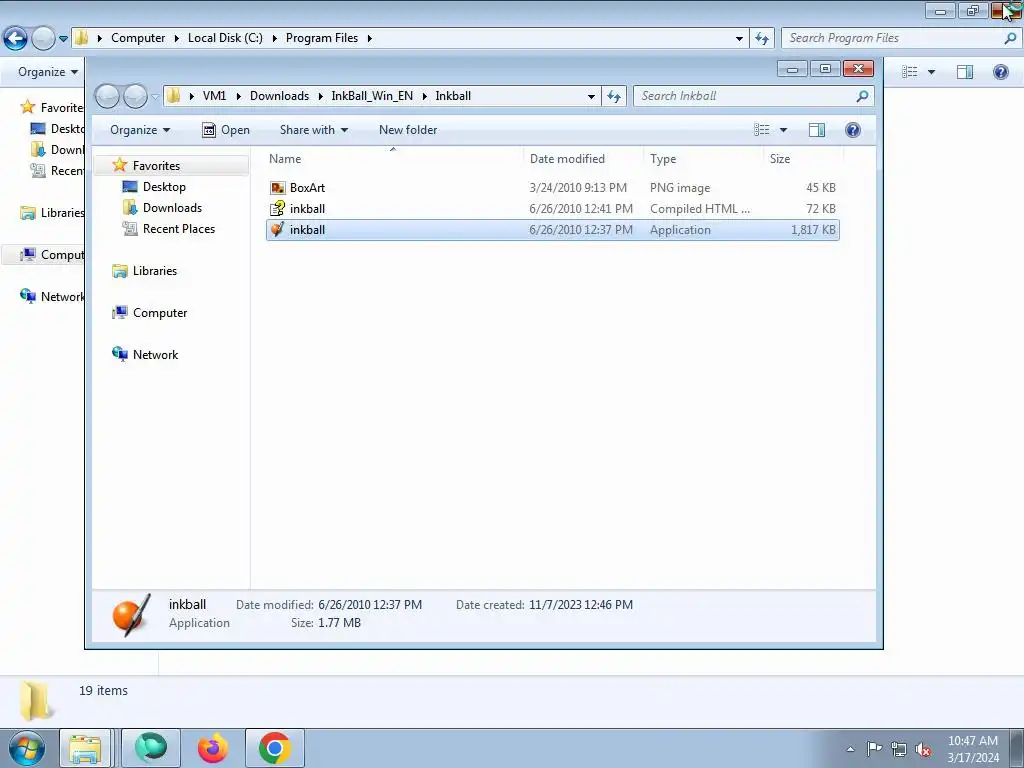Click the large inkball icon in details pane
Screen dimensions: 1024x768
pyautogui.click(x=131, y=615)
